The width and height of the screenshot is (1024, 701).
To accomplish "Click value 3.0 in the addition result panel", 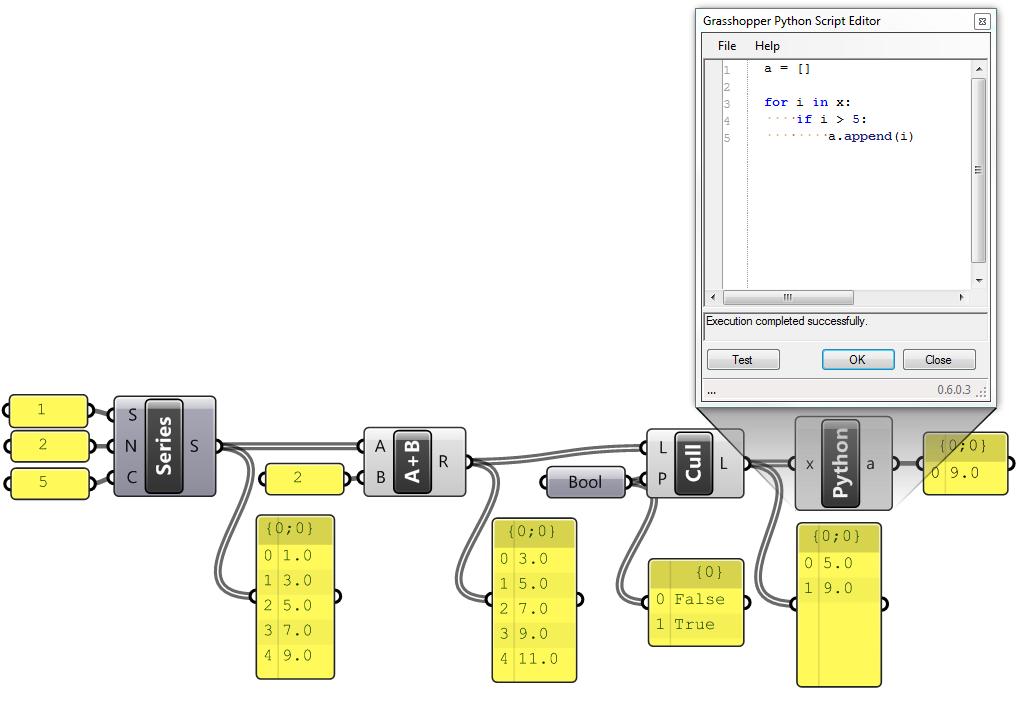I will (x=533, y=559).
